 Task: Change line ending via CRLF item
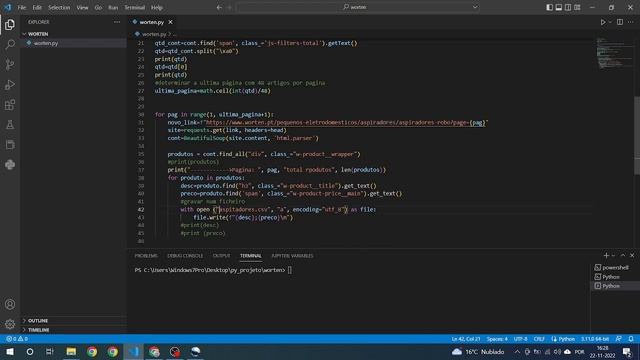539,339
